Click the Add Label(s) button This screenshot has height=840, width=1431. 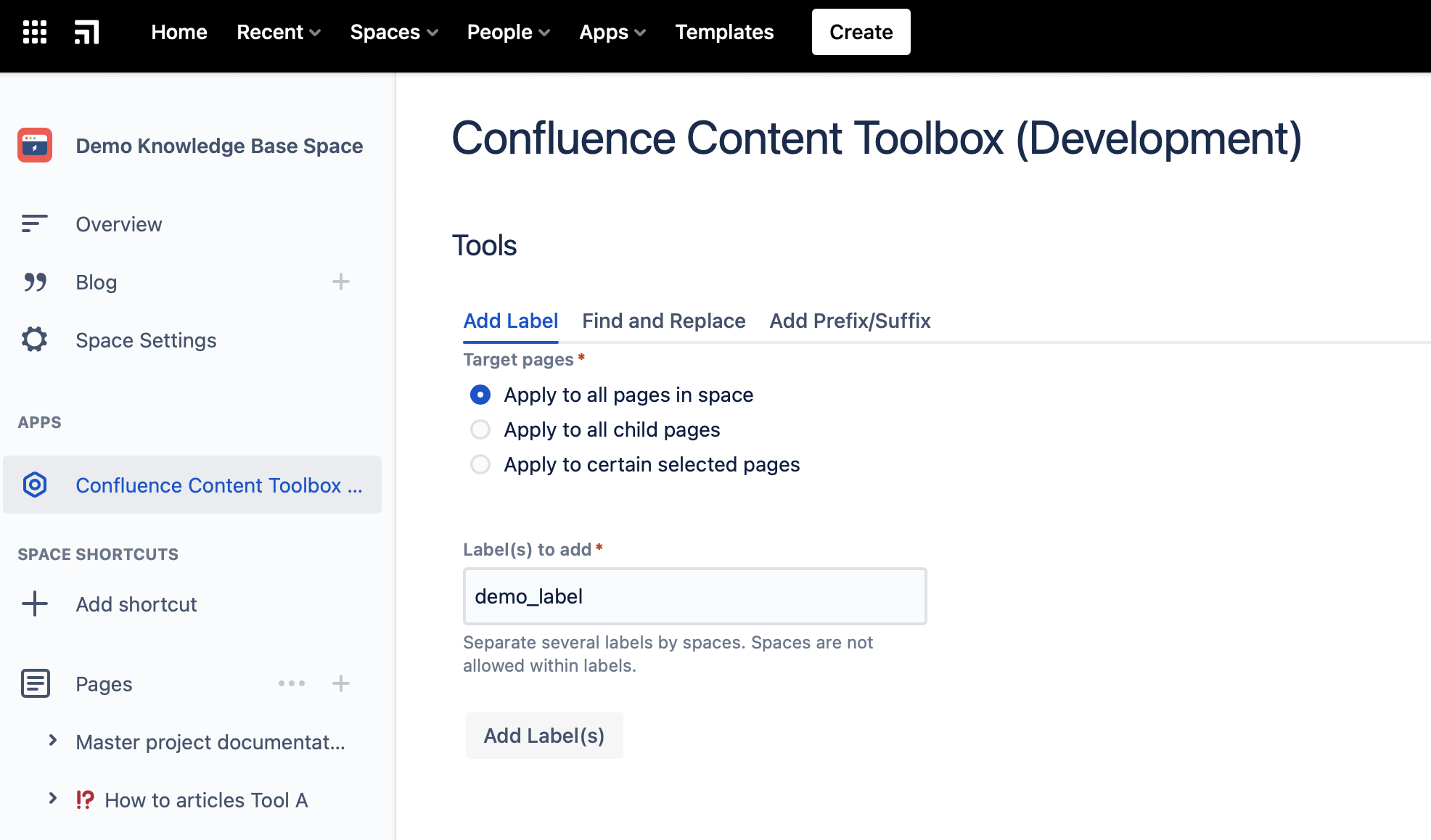[x=544, y=736]
